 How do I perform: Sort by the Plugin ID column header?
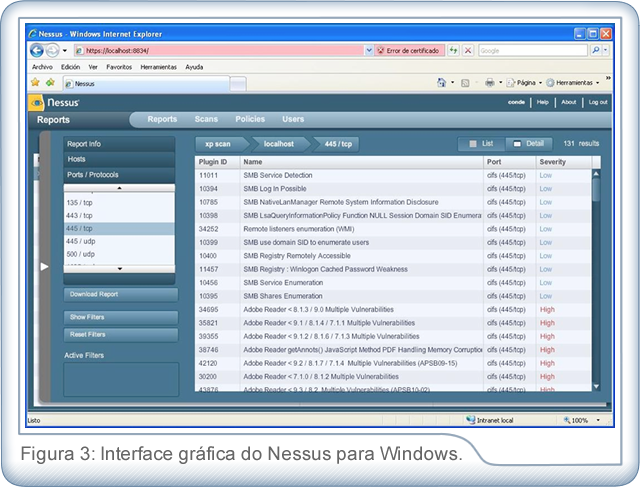(x=218, y=162)
